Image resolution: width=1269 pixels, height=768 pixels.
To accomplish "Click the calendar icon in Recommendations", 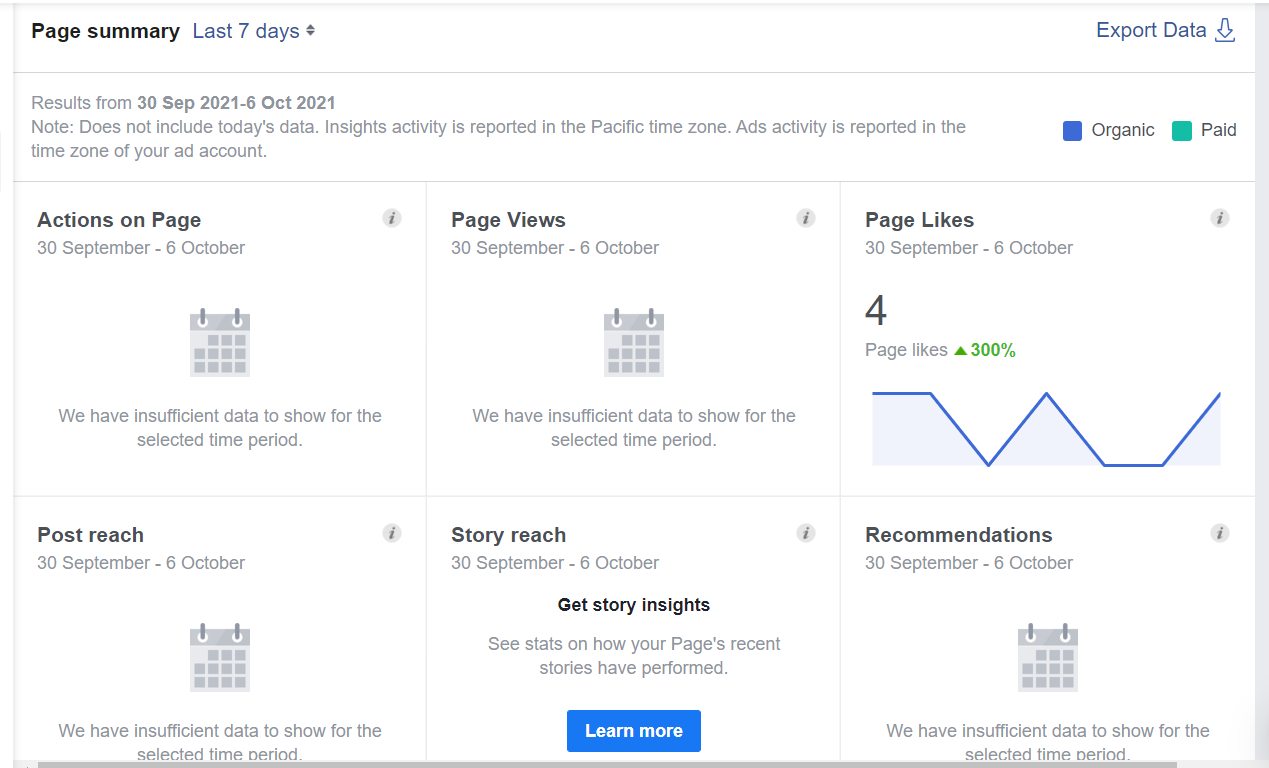I will (x=1048, y=658).
